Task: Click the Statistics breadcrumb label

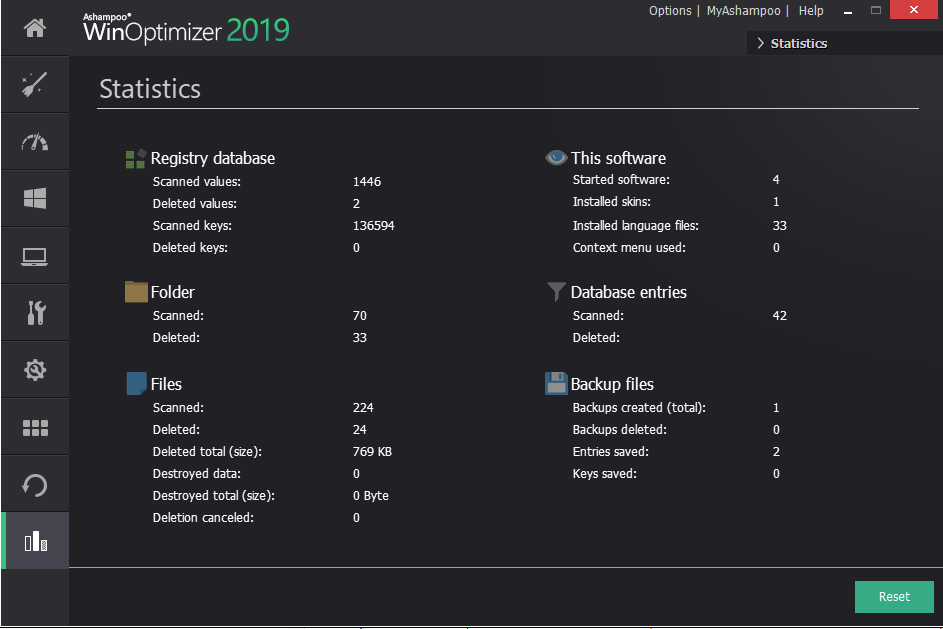Action: point(799,43)
